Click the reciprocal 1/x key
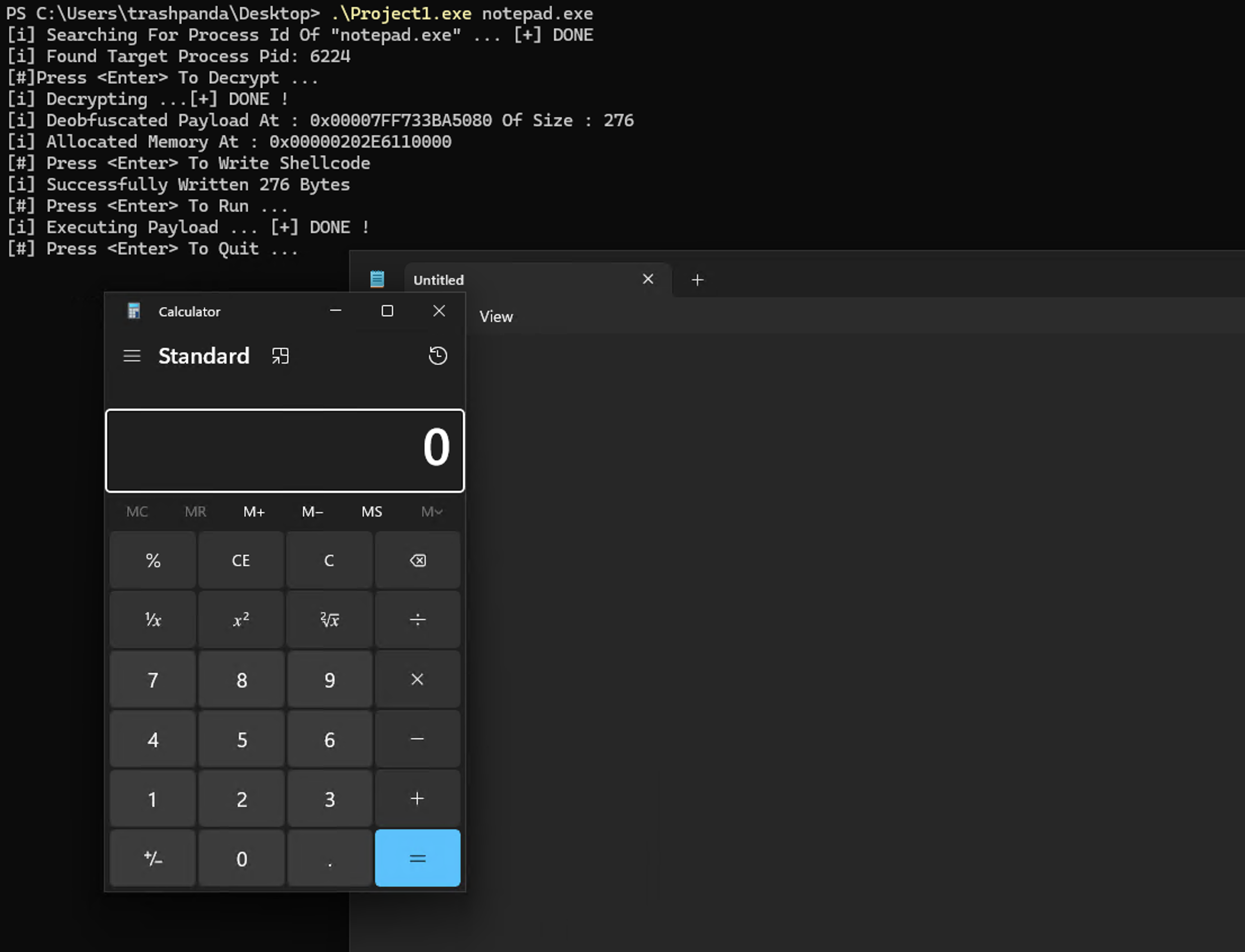The image size is (1245, 952). click(153, 620)
